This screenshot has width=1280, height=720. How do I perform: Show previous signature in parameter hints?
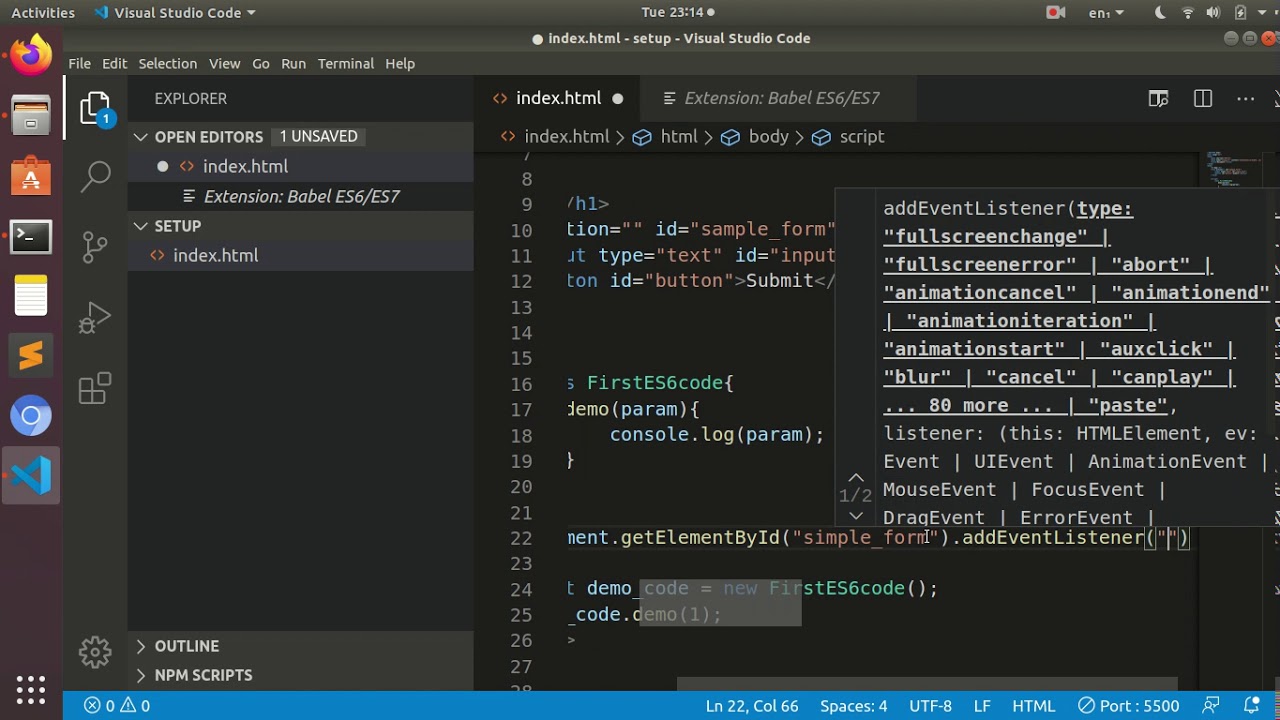(x=856, y=478)
